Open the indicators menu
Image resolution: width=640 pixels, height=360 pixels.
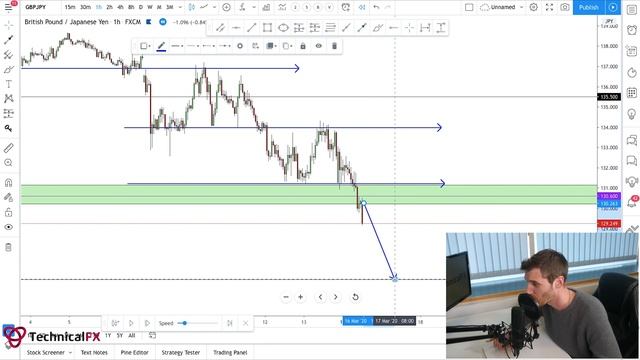[242, 7]
